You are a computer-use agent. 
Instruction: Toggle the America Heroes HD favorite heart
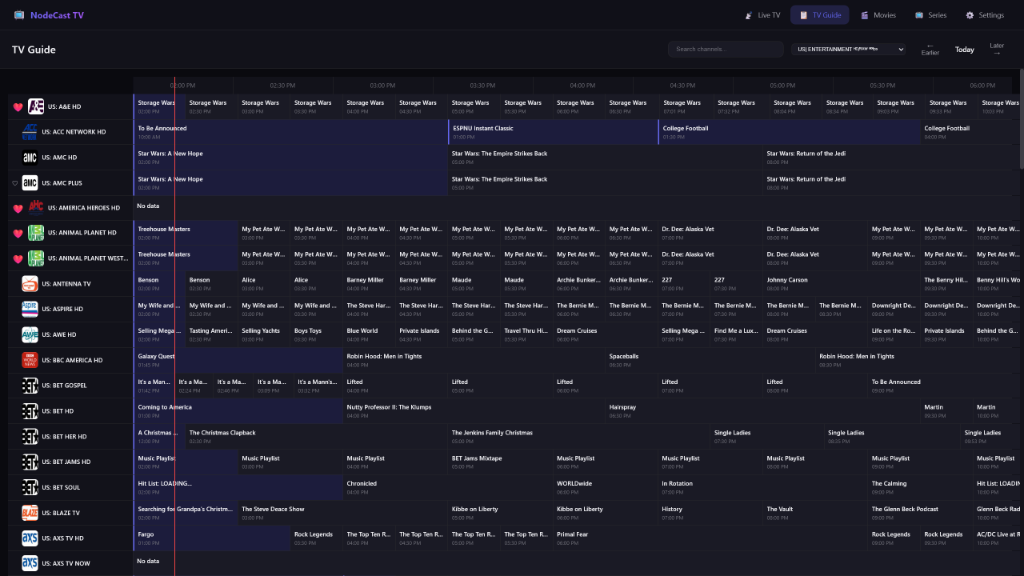pyautogui.click(x=18, y=208)
